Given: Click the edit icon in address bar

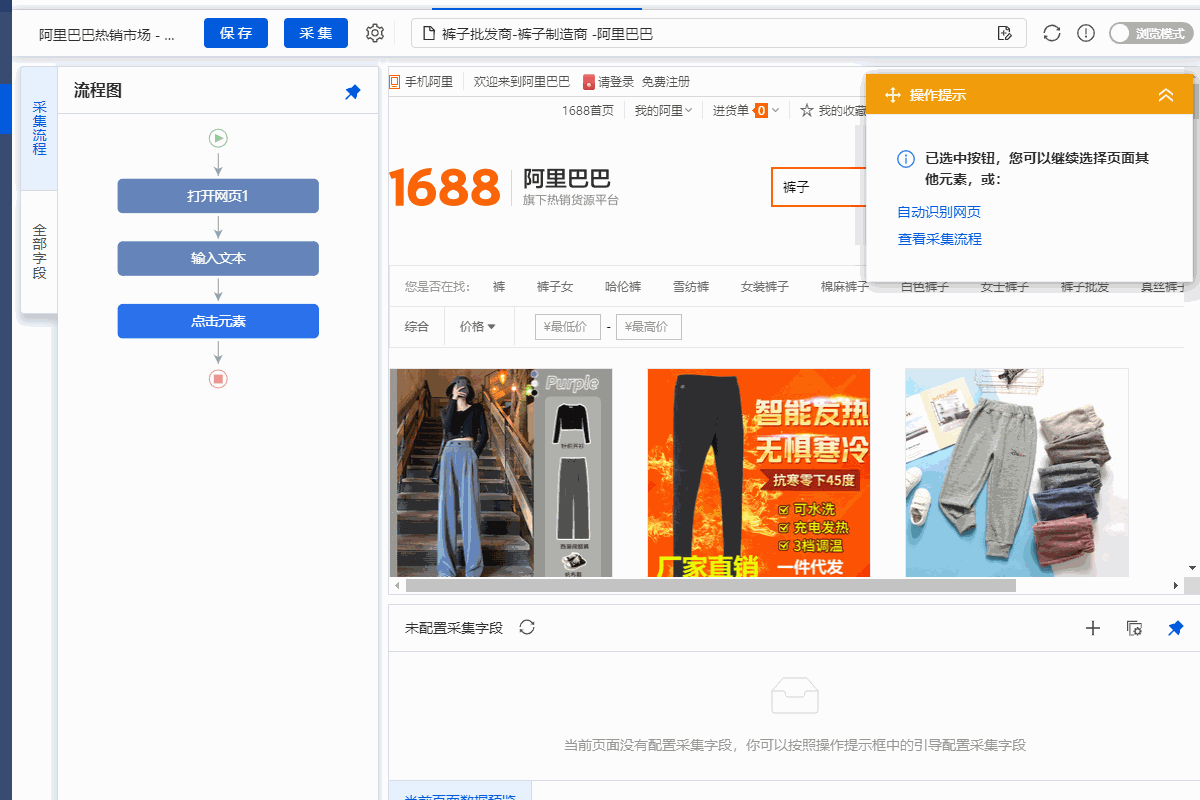Looking at the screenshot, I should (1005, 34).
